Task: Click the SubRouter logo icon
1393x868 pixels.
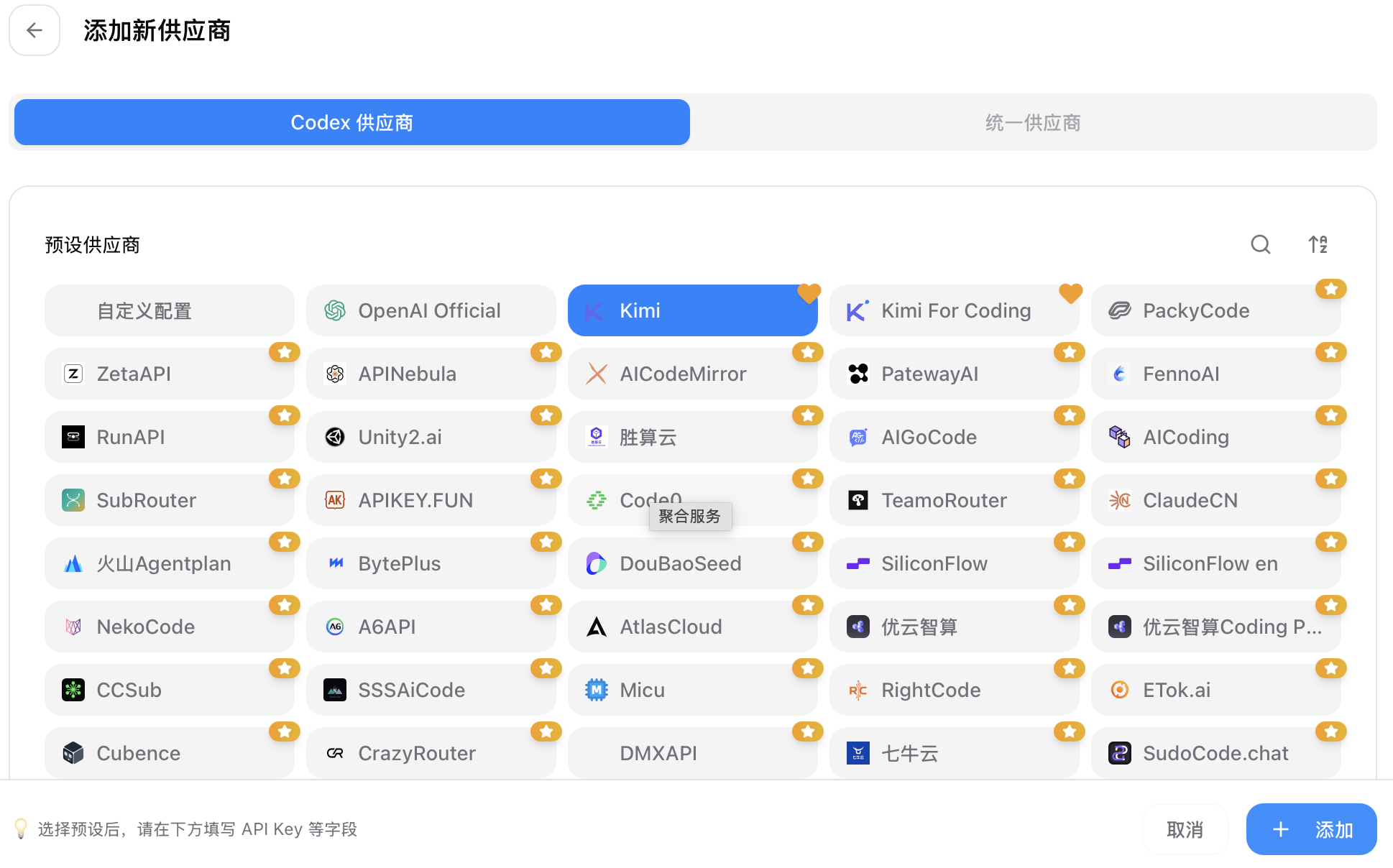Action: pyautogui.click(x=73, y=500)
